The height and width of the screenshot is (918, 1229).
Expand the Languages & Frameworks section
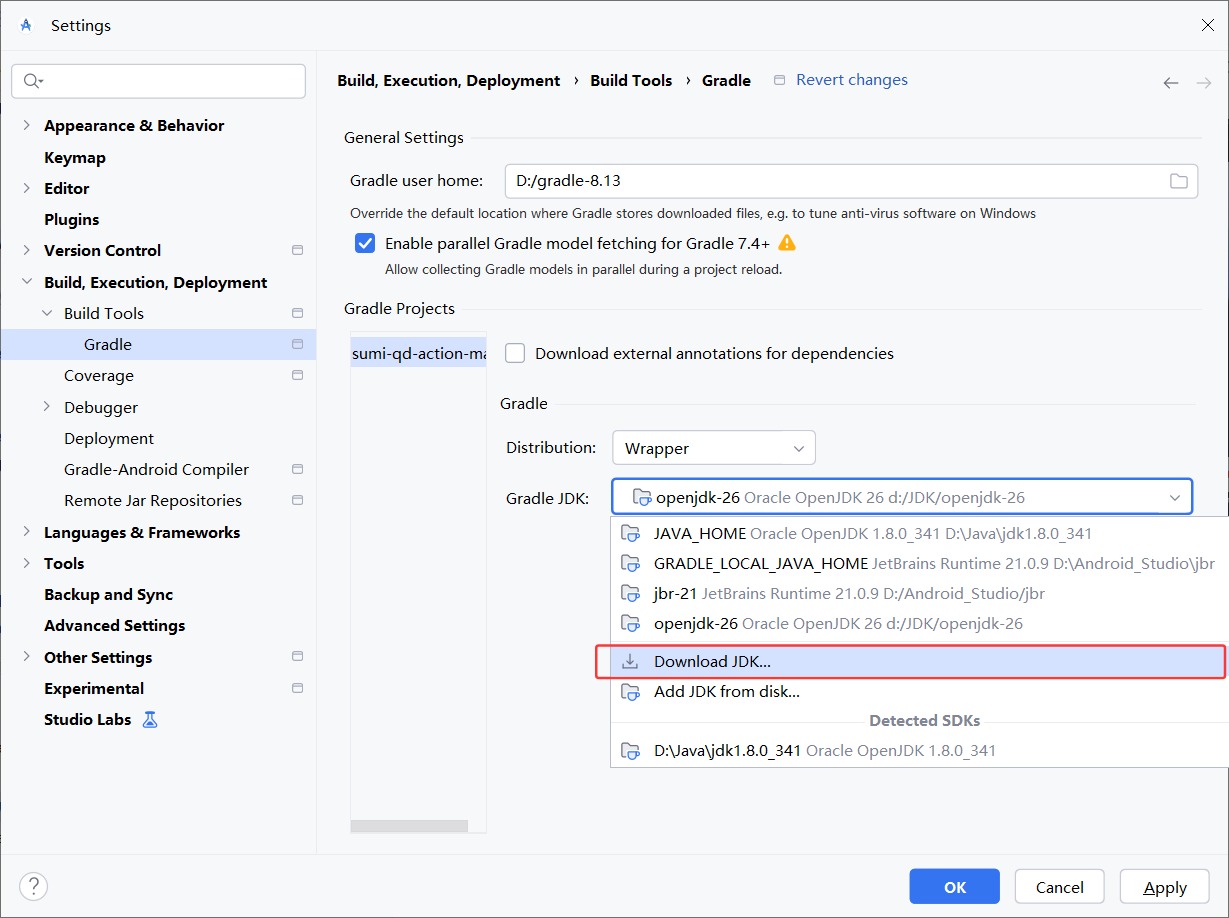[26, 532]
